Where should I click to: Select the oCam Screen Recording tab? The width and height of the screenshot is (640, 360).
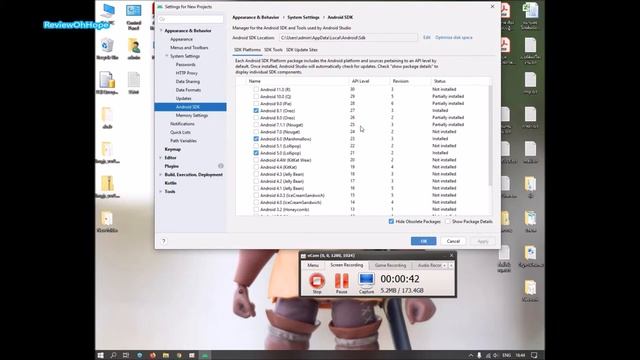pyautogui.click(x=347, y=265)
